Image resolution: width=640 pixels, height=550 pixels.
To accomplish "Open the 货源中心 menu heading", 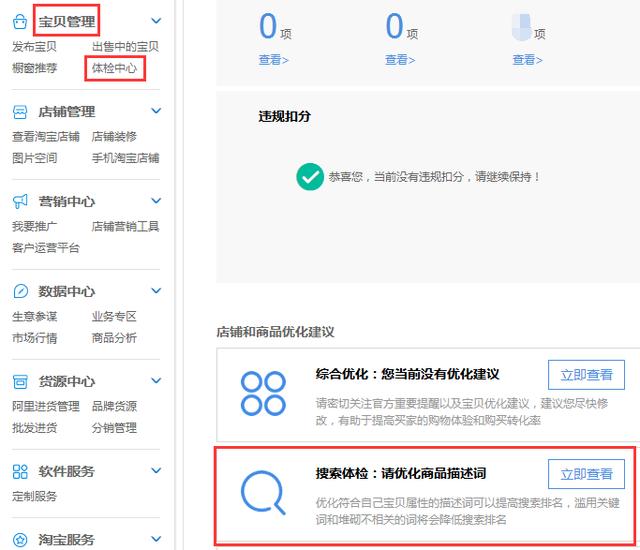I will [67, 381].
